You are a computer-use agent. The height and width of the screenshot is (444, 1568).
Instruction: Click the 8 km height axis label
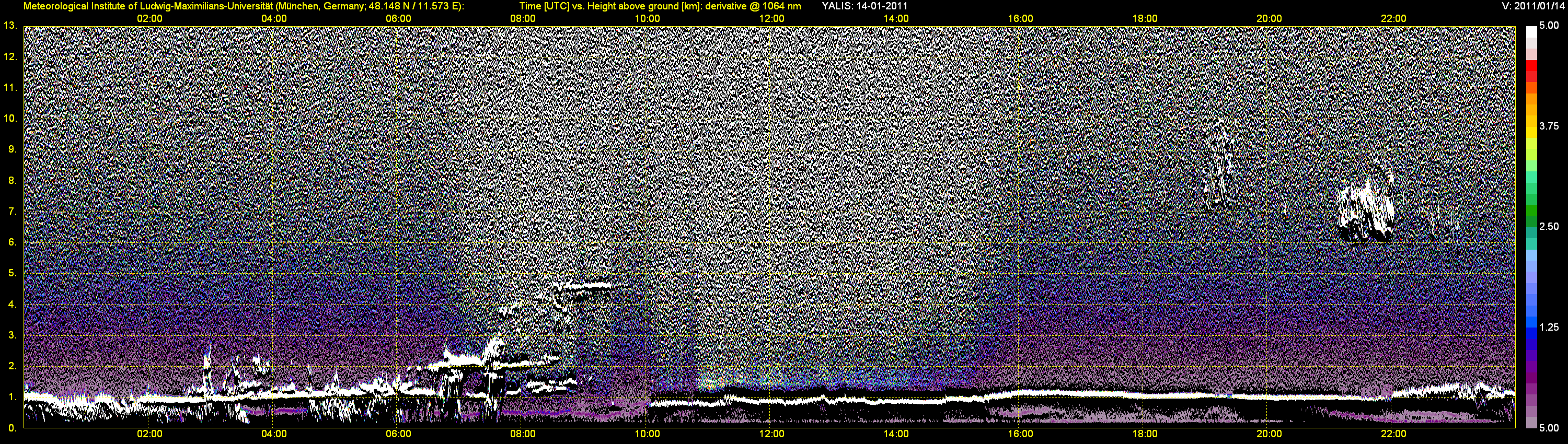click(x=12, y=180)
